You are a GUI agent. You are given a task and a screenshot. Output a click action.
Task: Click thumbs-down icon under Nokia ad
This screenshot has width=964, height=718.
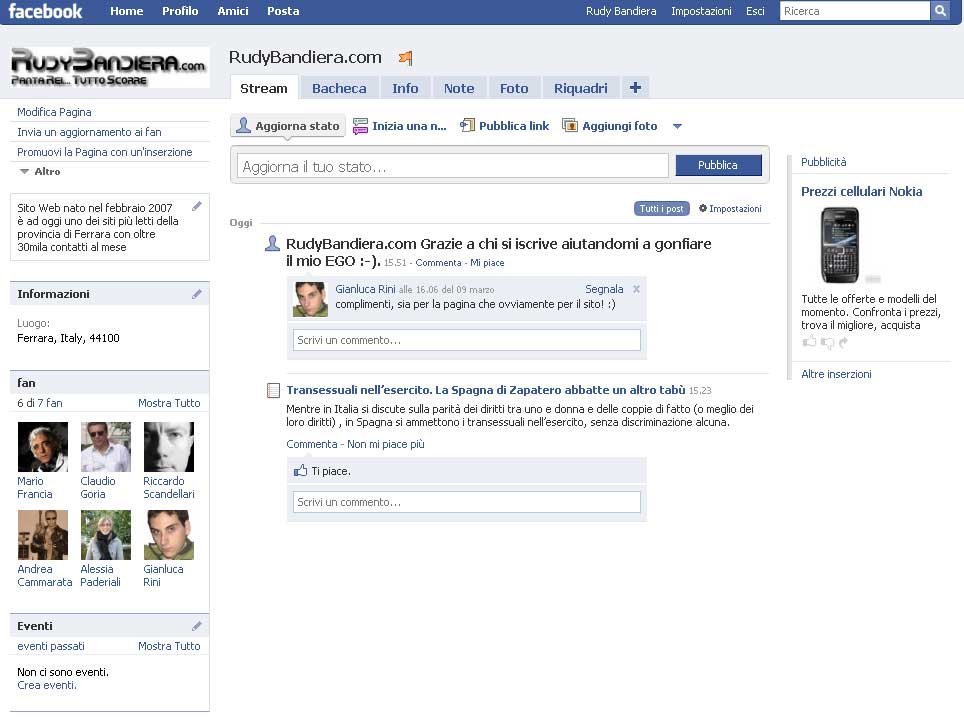pos(828,343)
